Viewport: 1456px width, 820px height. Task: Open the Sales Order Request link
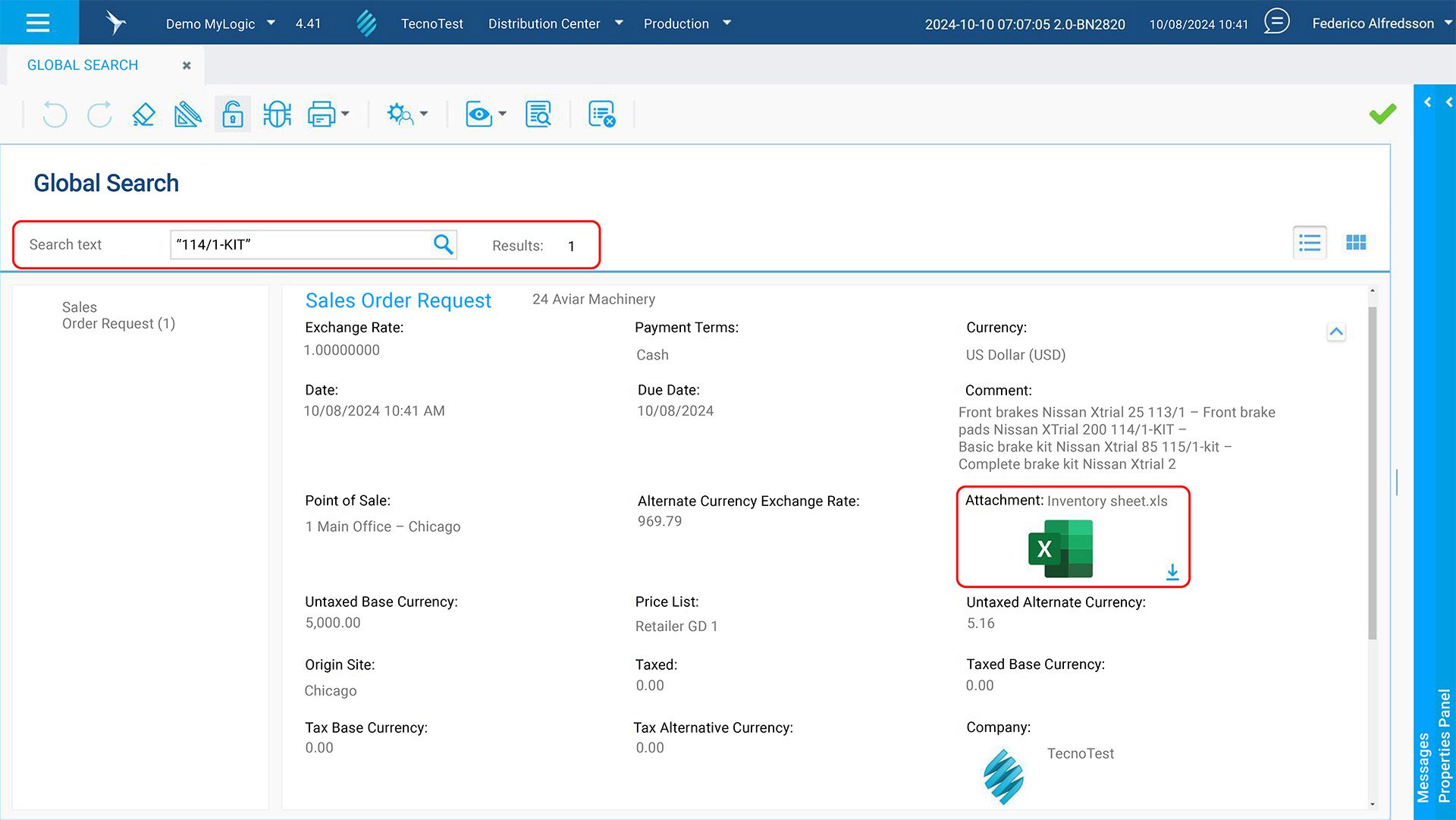click(398, 300)
